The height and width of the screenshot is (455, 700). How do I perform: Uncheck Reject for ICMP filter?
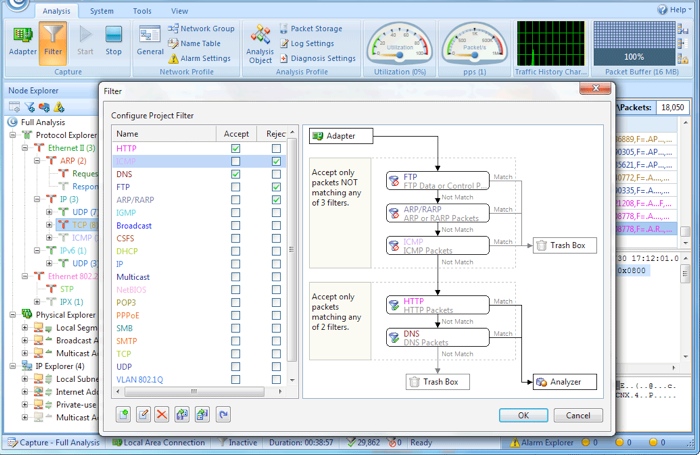[276, 161]
